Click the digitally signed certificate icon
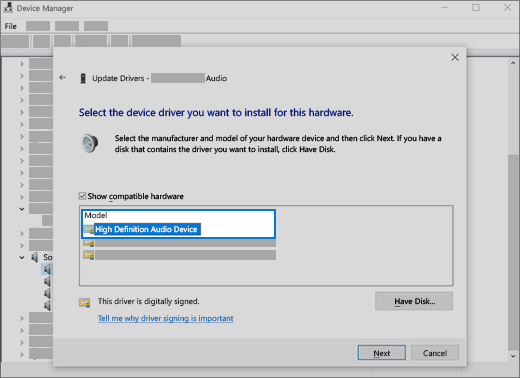 coord(85,302)
